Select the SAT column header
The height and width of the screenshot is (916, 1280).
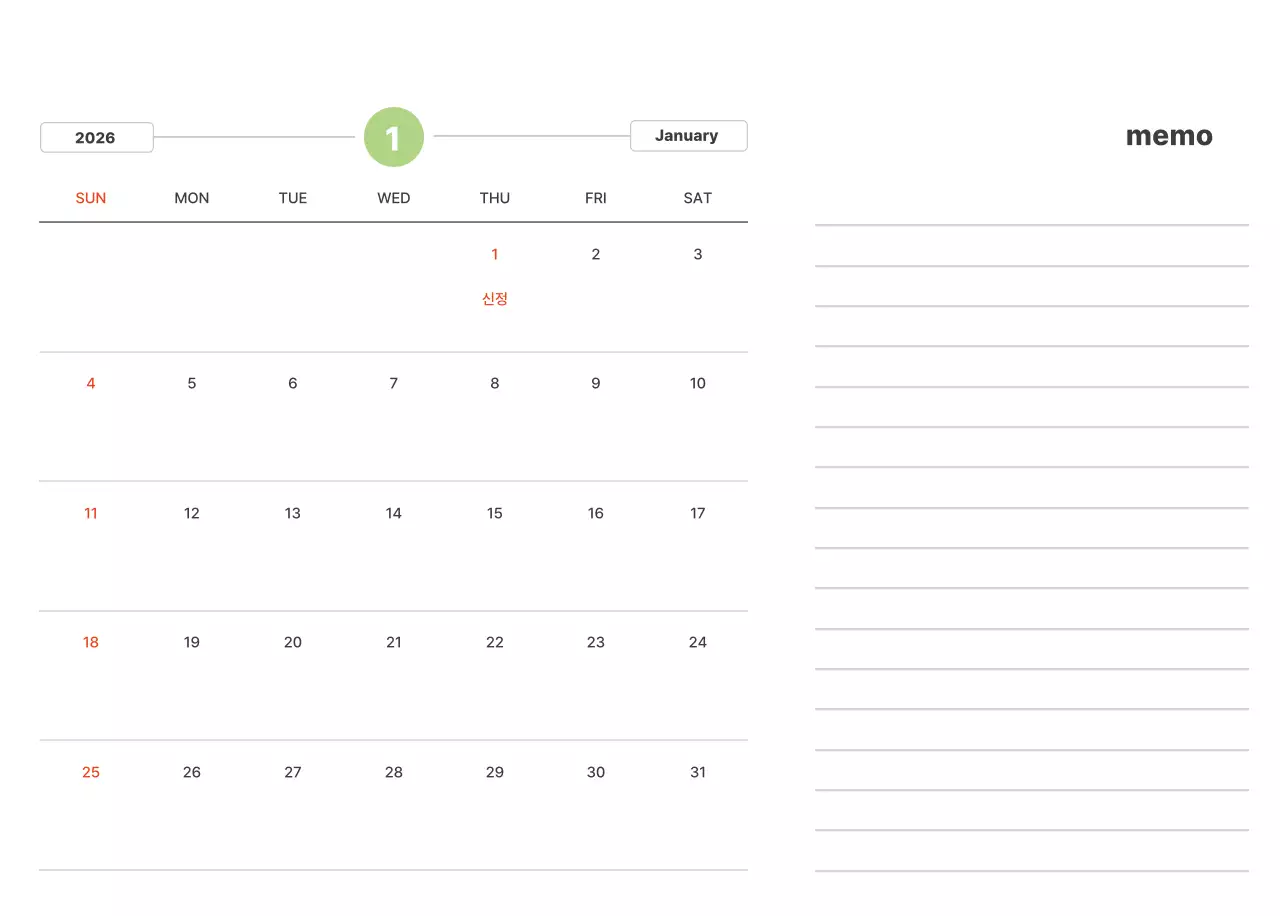[697, 198]
